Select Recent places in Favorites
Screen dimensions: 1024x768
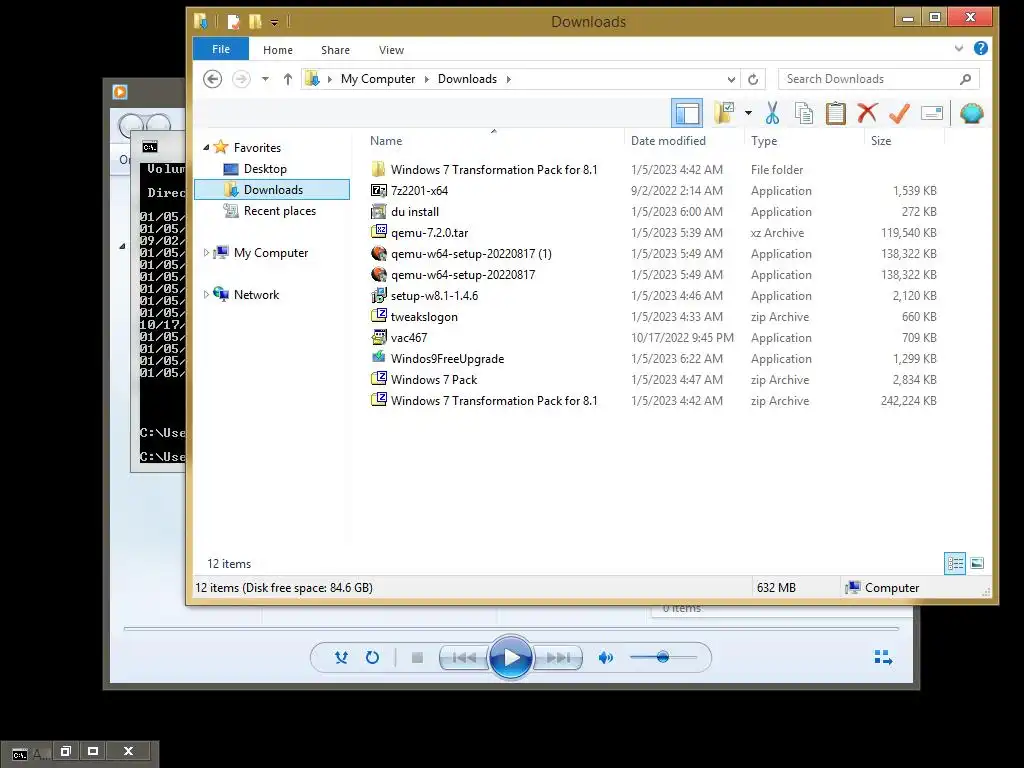click(279, 211)
